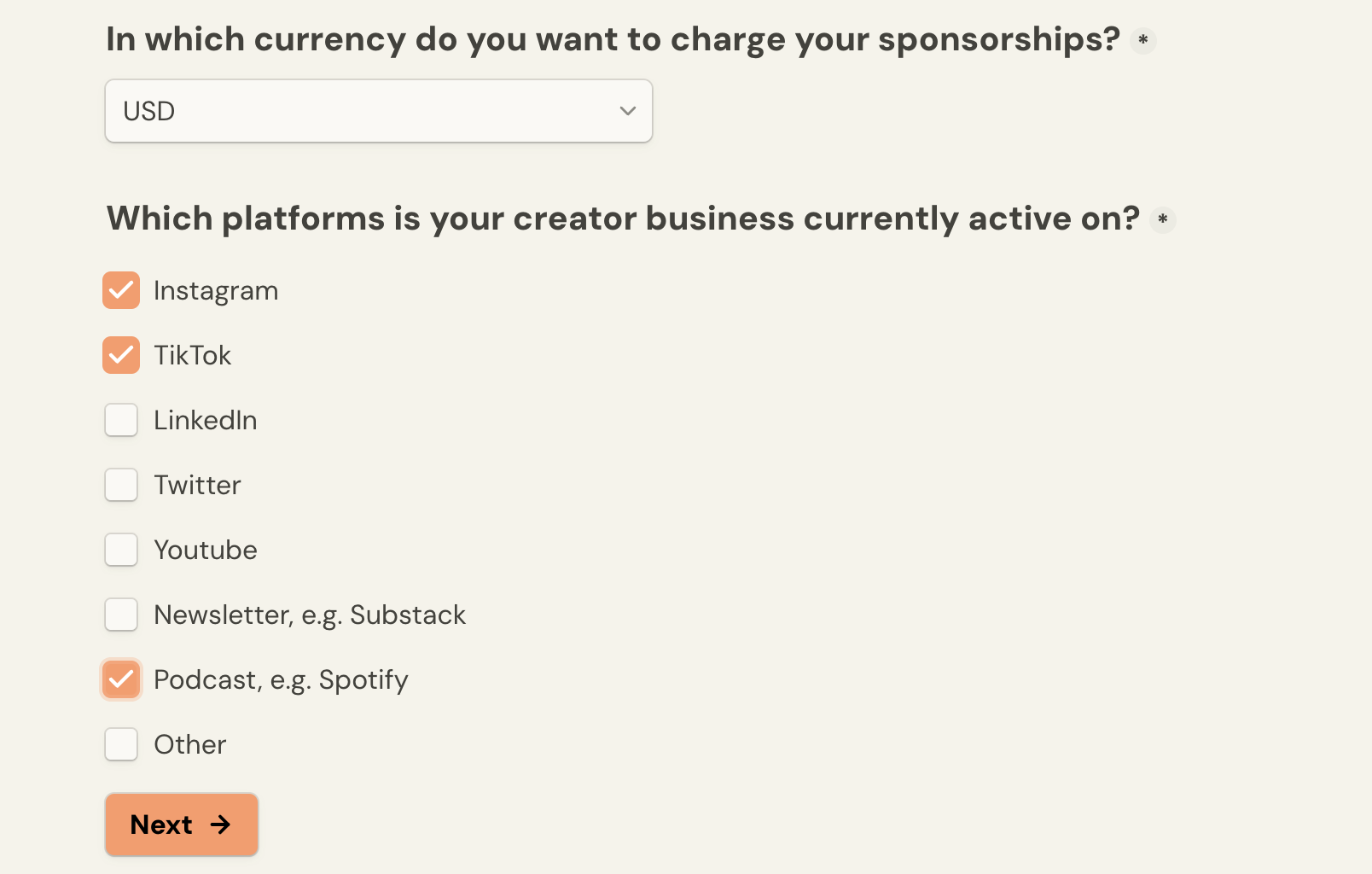The height and width of the screenshot is (874, 1372).
Task: Click the asterisk beside the platforms question
Action: [x=1163, y=219]
